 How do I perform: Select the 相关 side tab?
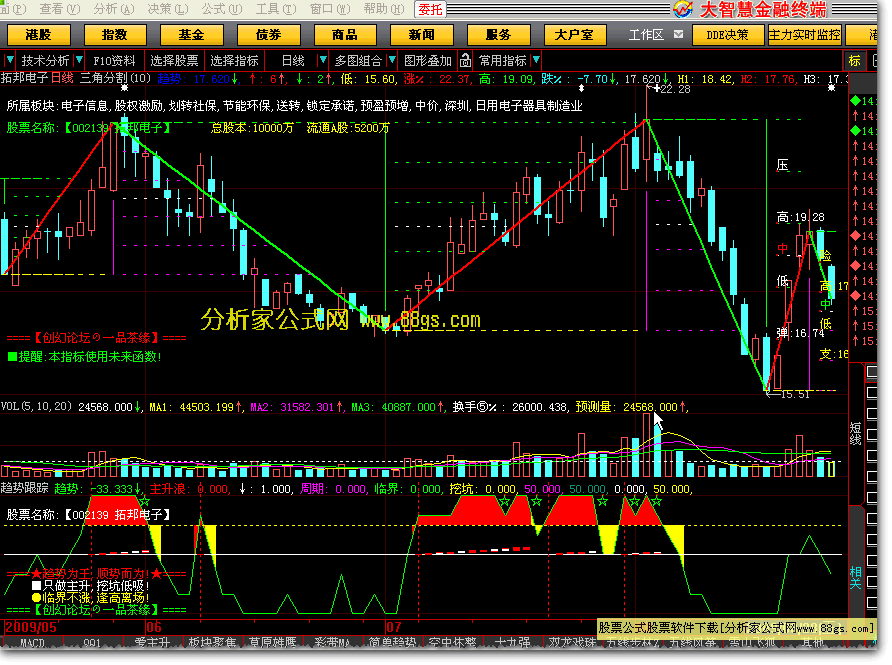(x=856, y=578)
